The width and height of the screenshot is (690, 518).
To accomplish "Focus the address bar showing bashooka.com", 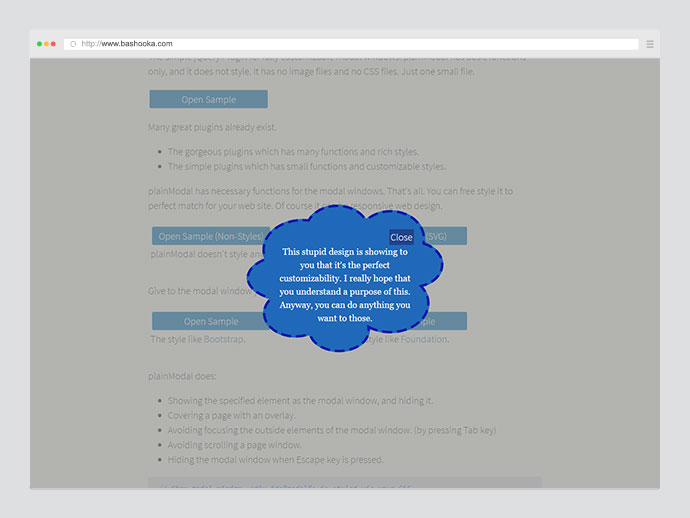I will (x=351, y=44).
